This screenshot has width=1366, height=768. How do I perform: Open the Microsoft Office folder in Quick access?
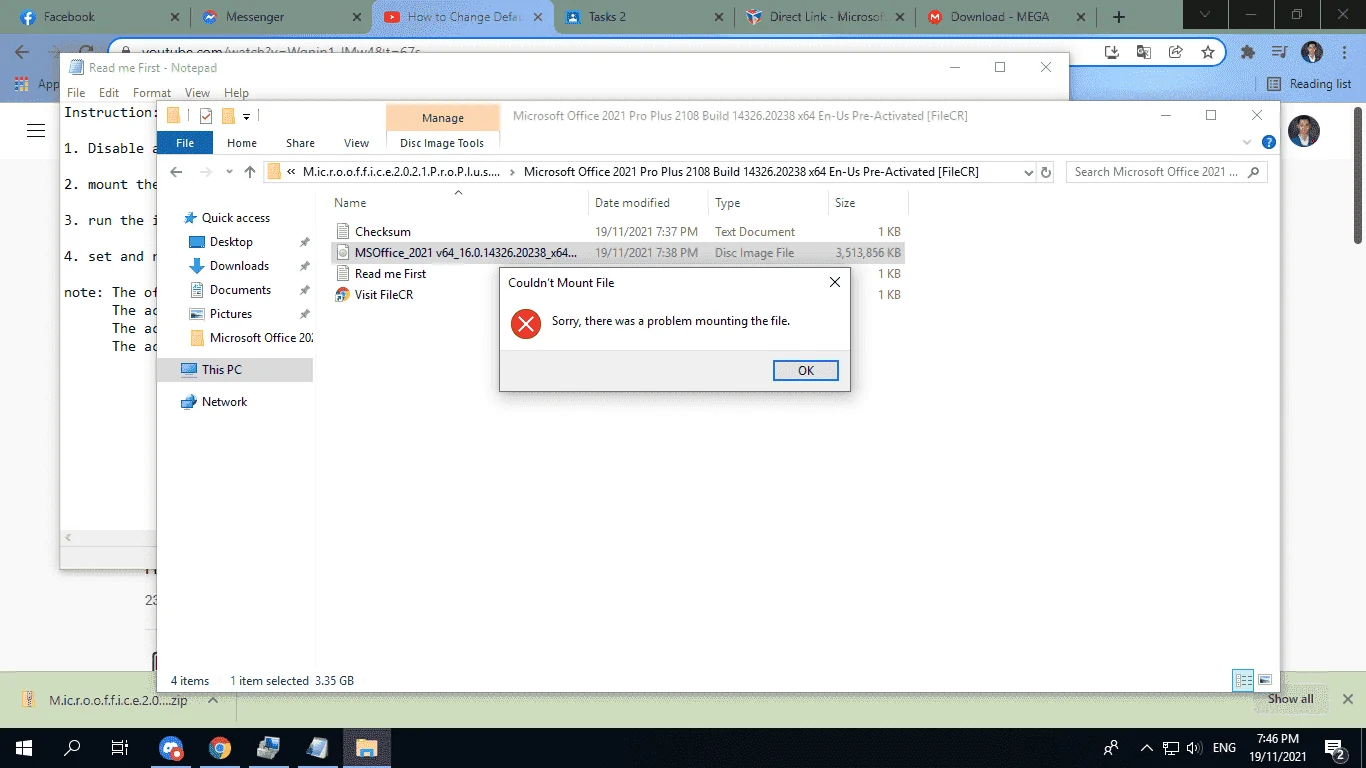251,338
